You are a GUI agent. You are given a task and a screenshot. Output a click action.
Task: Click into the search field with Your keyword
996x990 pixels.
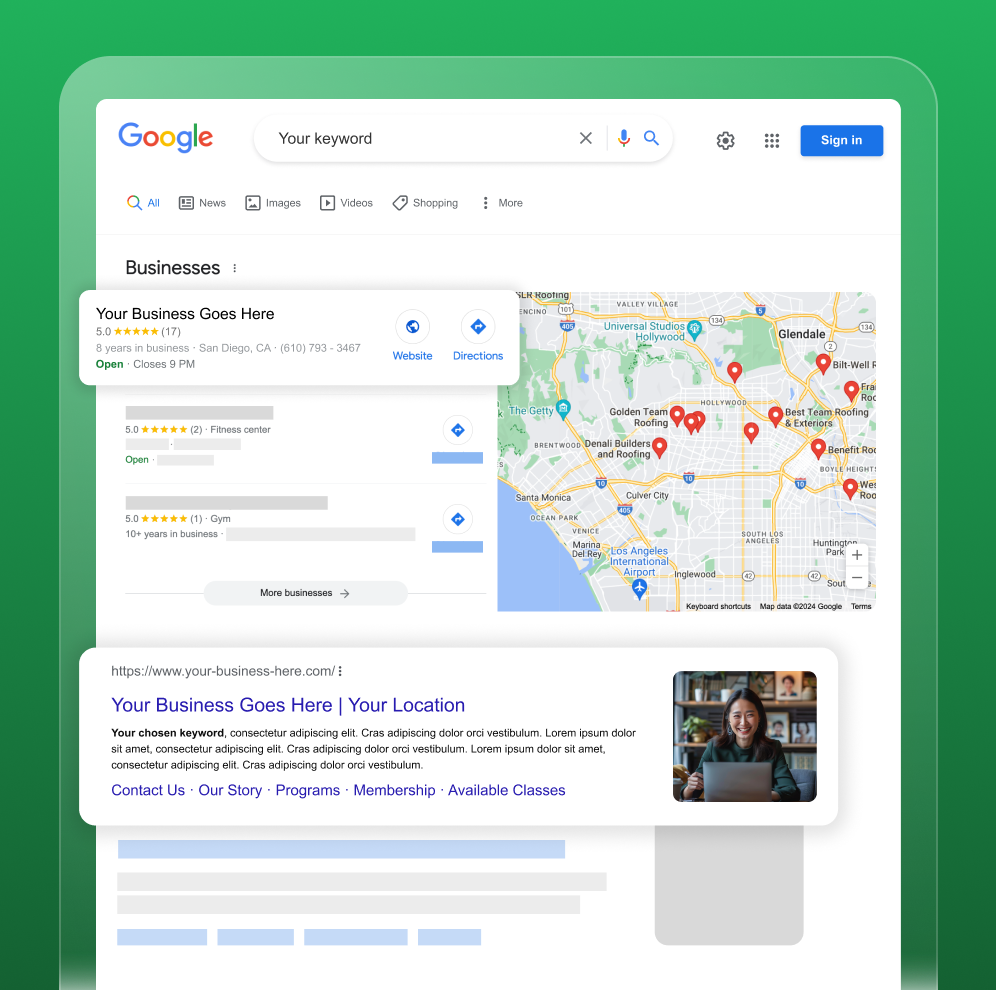click(420, 139)
